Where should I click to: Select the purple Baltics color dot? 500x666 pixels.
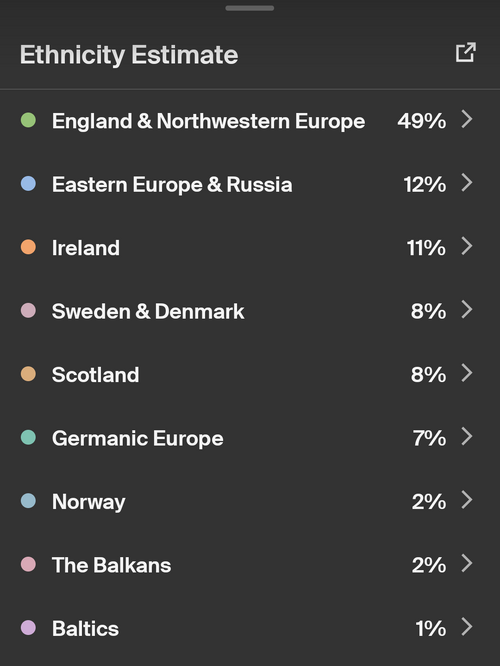tap(28, 627)
